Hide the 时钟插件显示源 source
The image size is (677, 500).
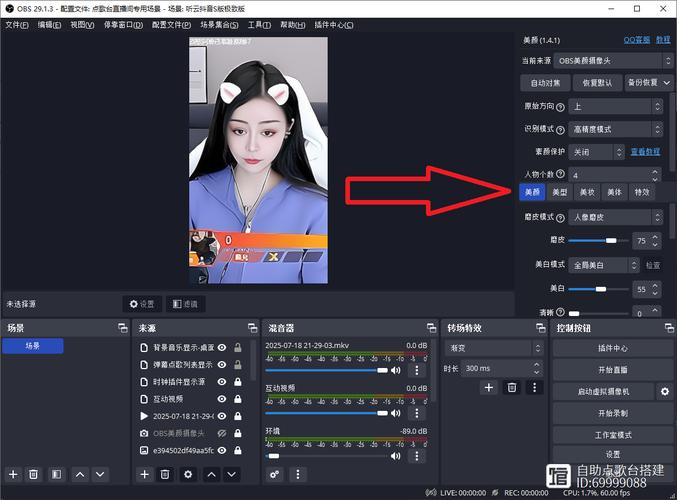(x=222, y=382)
